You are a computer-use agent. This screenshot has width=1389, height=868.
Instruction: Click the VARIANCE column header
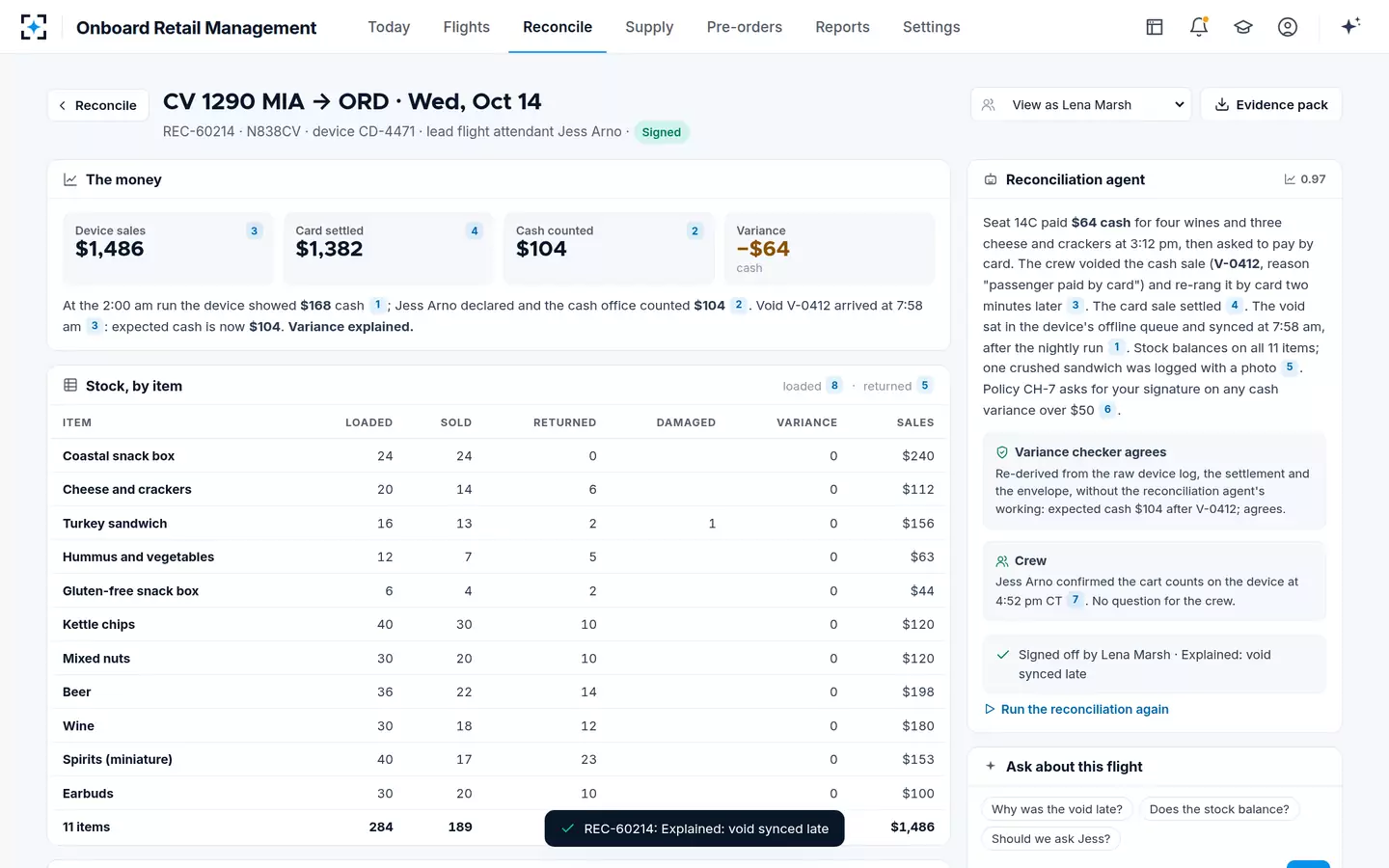tap(806, 422)
